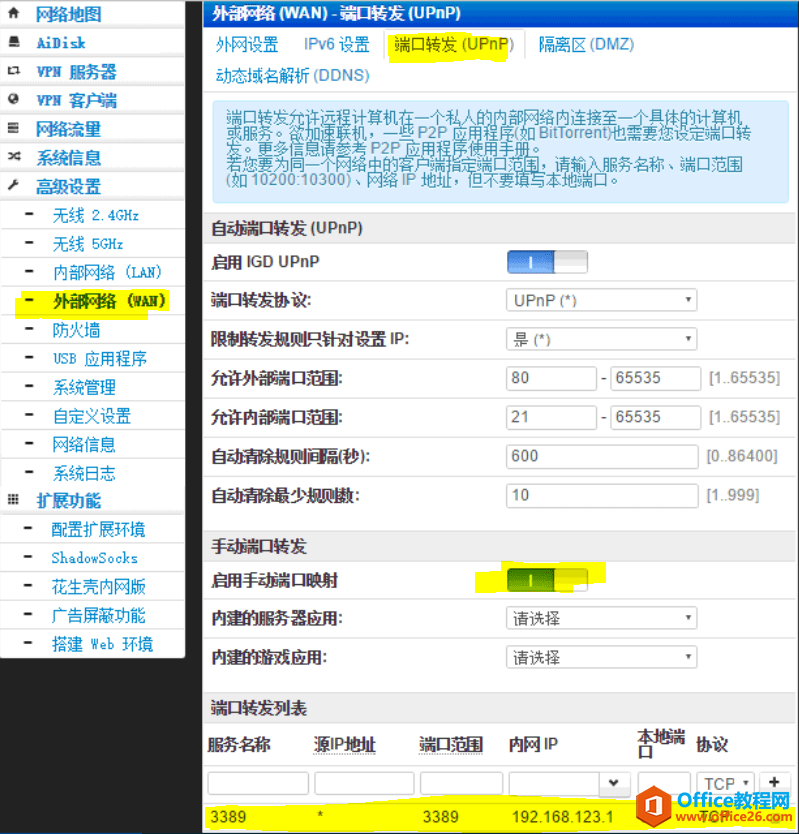Open 网络地图 in the sidebar
The height and width of the screenshot is (834, 799).
click(x=69, y=14)
